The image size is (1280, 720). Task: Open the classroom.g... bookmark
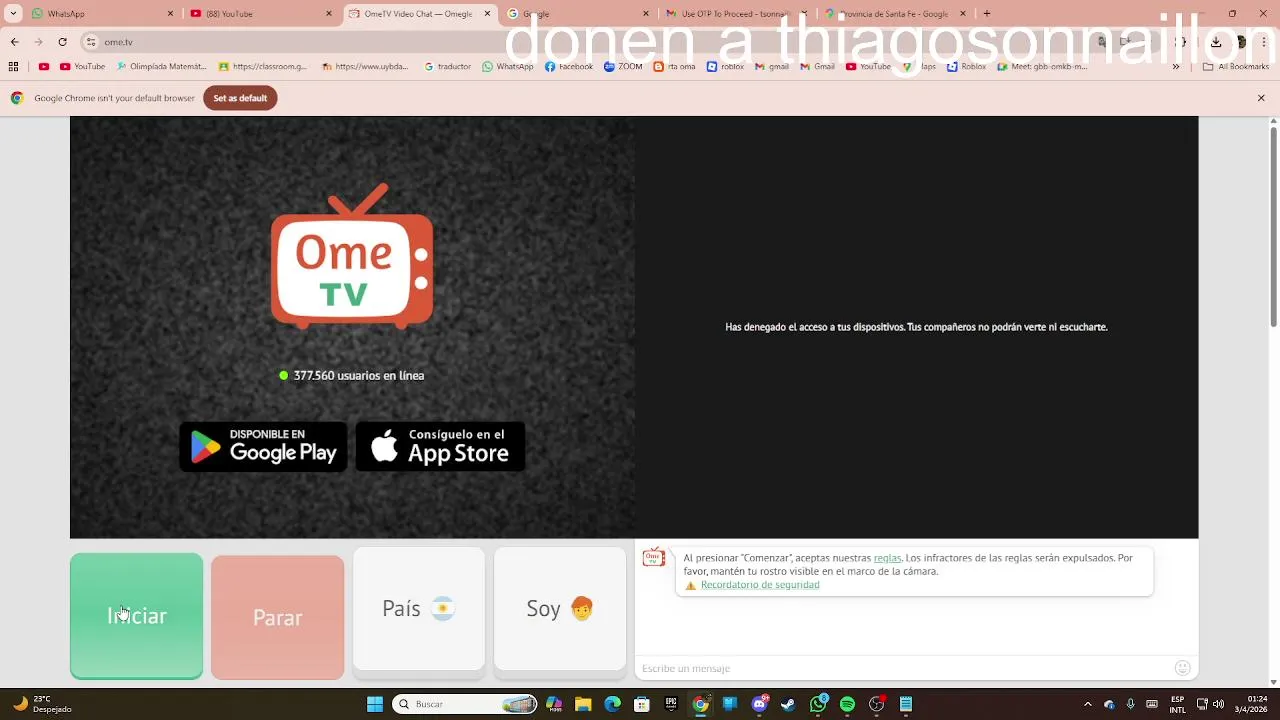[x=263, y=67]
